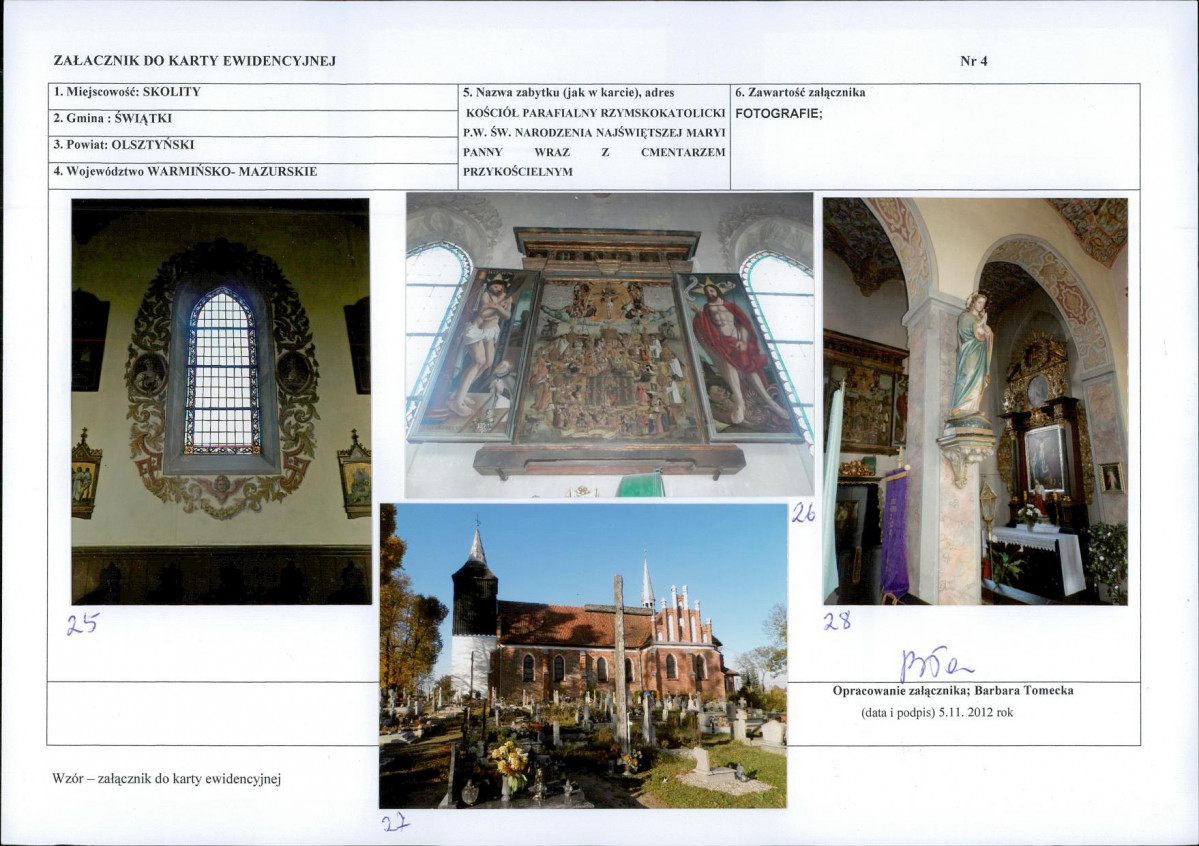Click the heading 'ZAŁACZNIK DO KARTY EWIDENCYJNEJ'
Image resolution: width=1199 pixels, height=846 pixels.
194,61
